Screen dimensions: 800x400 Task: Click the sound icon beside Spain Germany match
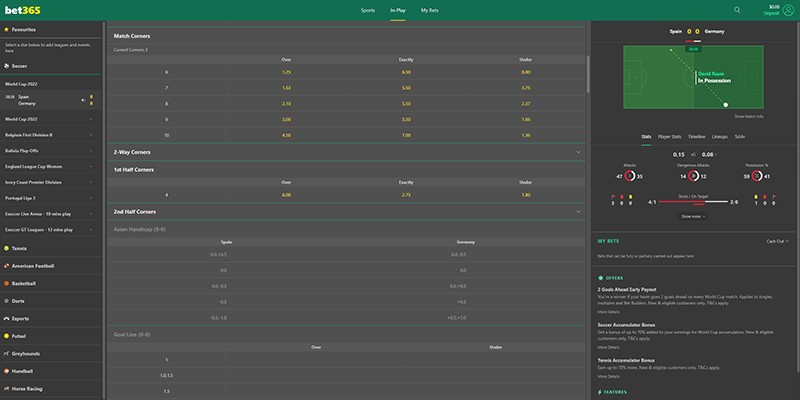[83, 100]
